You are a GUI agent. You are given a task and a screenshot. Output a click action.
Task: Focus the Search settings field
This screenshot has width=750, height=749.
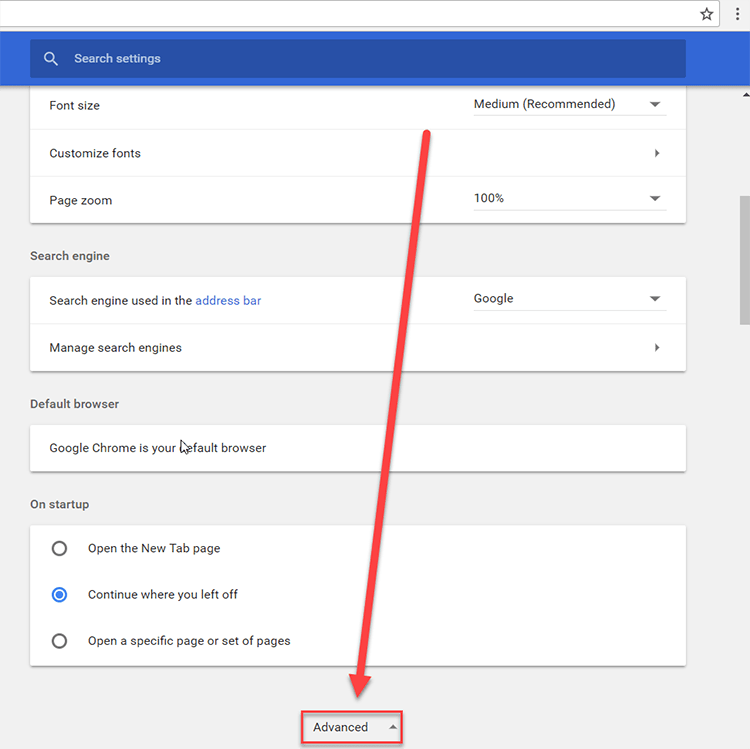pyautogui.click(x=358, y=59)
